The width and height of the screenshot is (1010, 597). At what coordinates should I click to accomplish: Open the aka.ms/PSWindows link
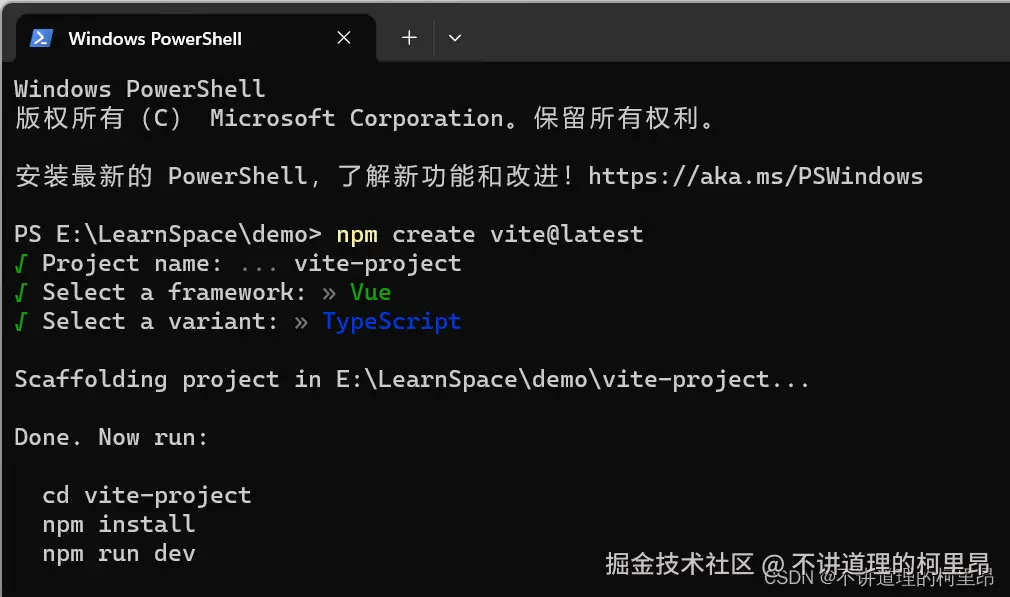pyautogui.click(x=755, y=177)
